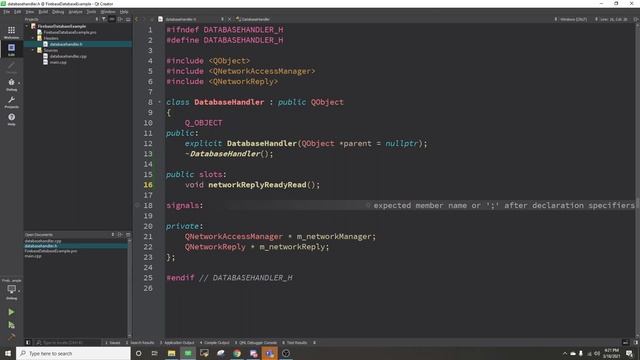
Task: Toggle the right sidebar button in status bar
Action: 636,343
